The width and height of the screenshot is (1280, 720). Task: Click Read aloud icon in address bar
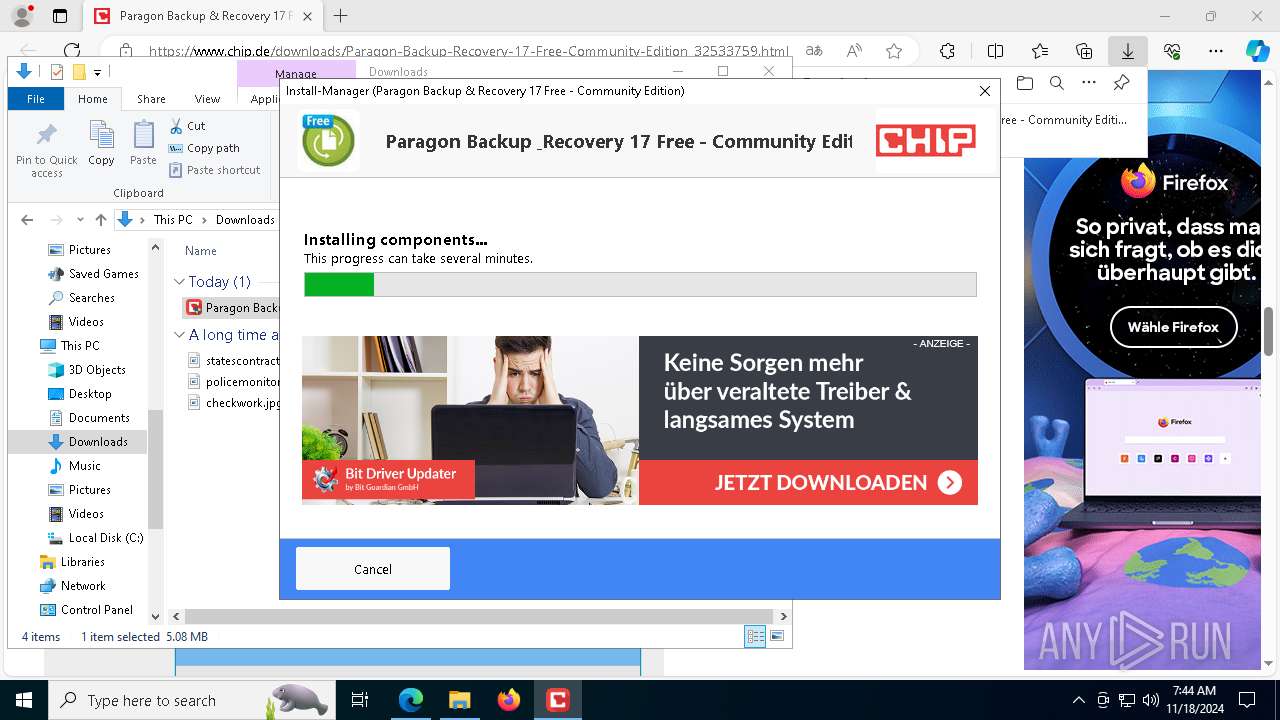tap(854, 51)
